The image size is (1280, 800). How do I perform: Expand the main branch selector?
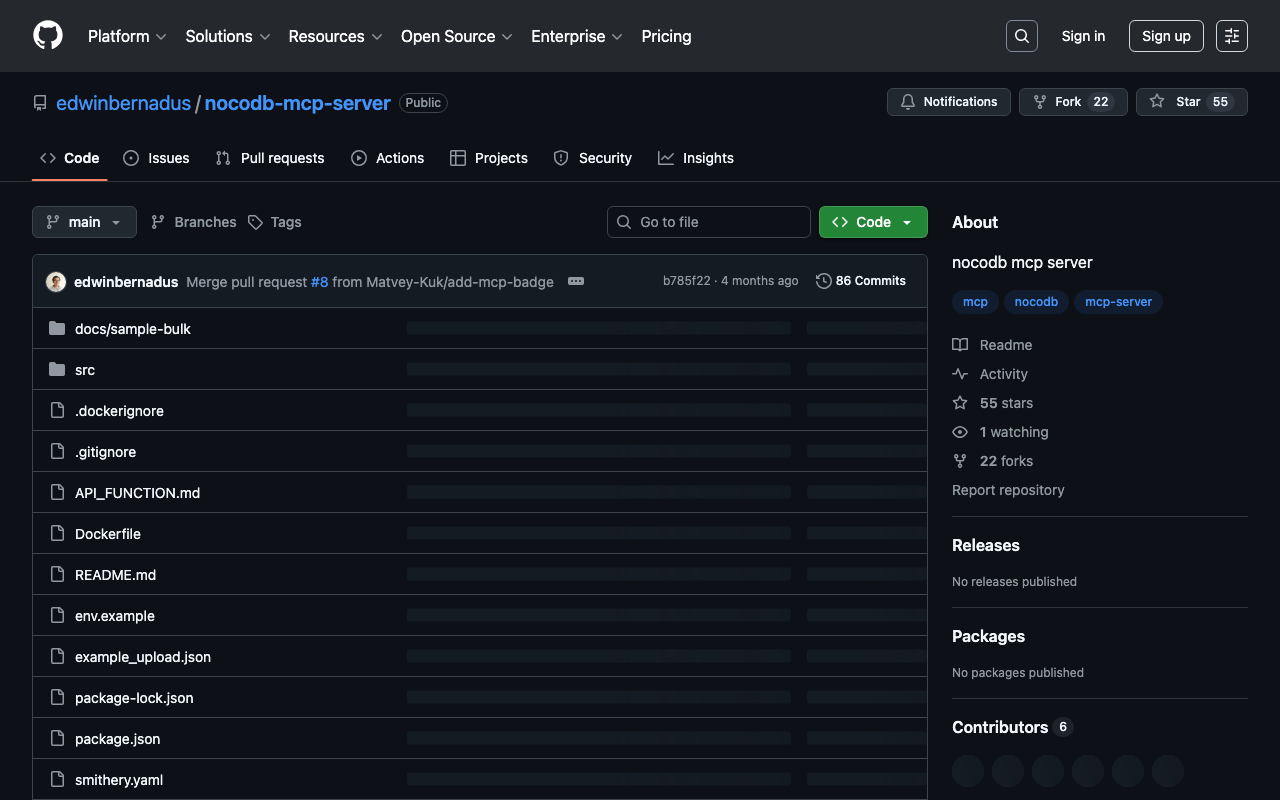click(x=84, y=222)
